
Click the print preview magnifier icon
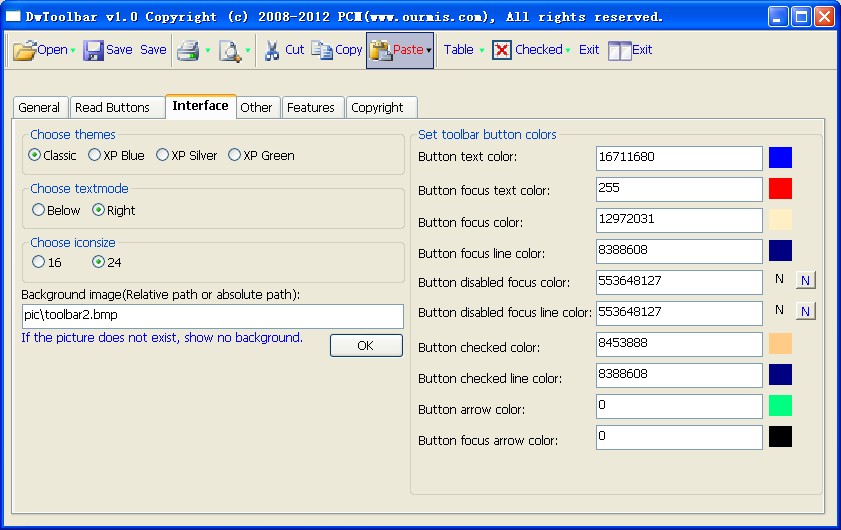pos(230,51)
